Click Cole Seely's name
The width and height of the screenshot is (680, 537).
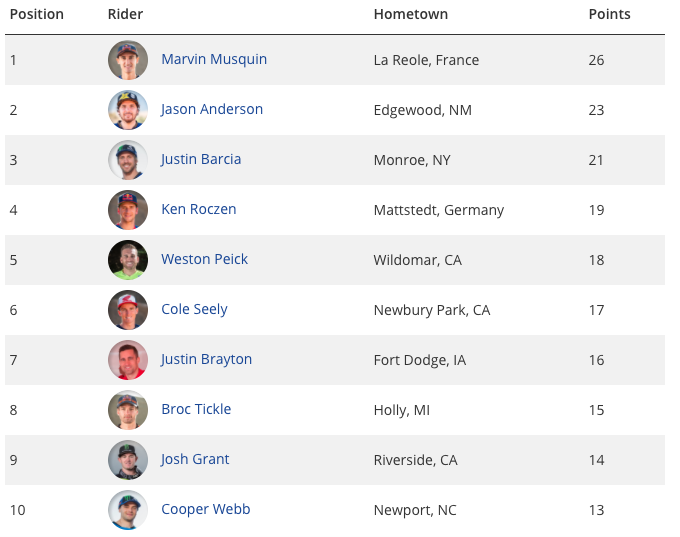[194, 309]
